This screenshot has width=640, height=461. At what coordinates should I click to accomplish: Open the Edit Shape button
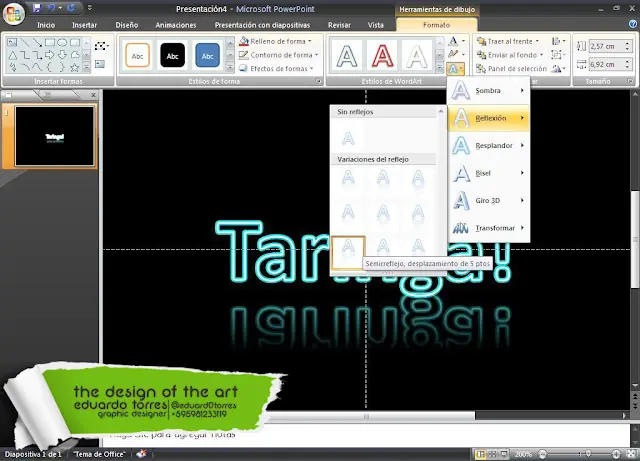[x=101, y=46]
